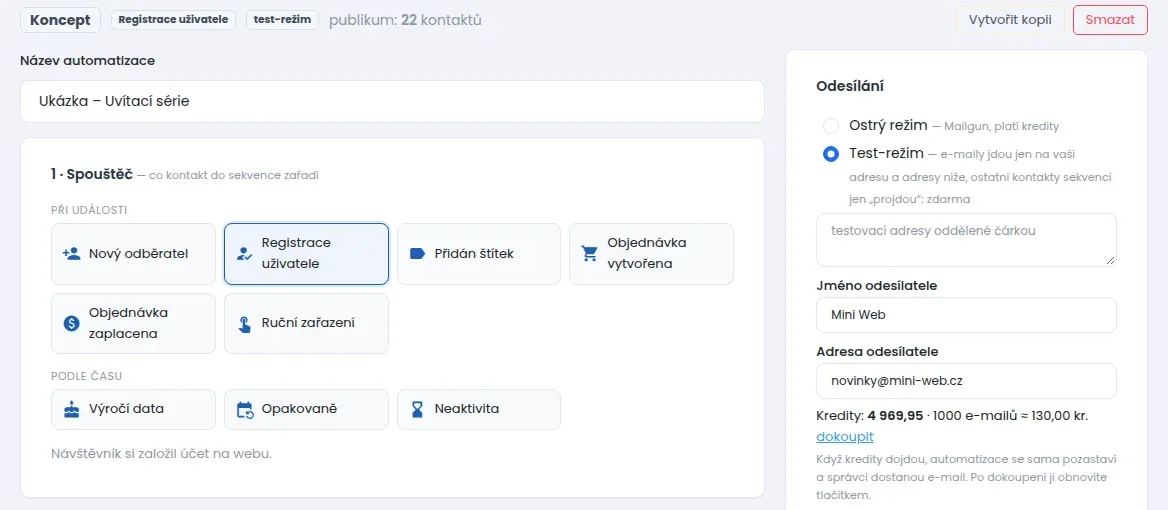Click the red Smazat button

1110,20
